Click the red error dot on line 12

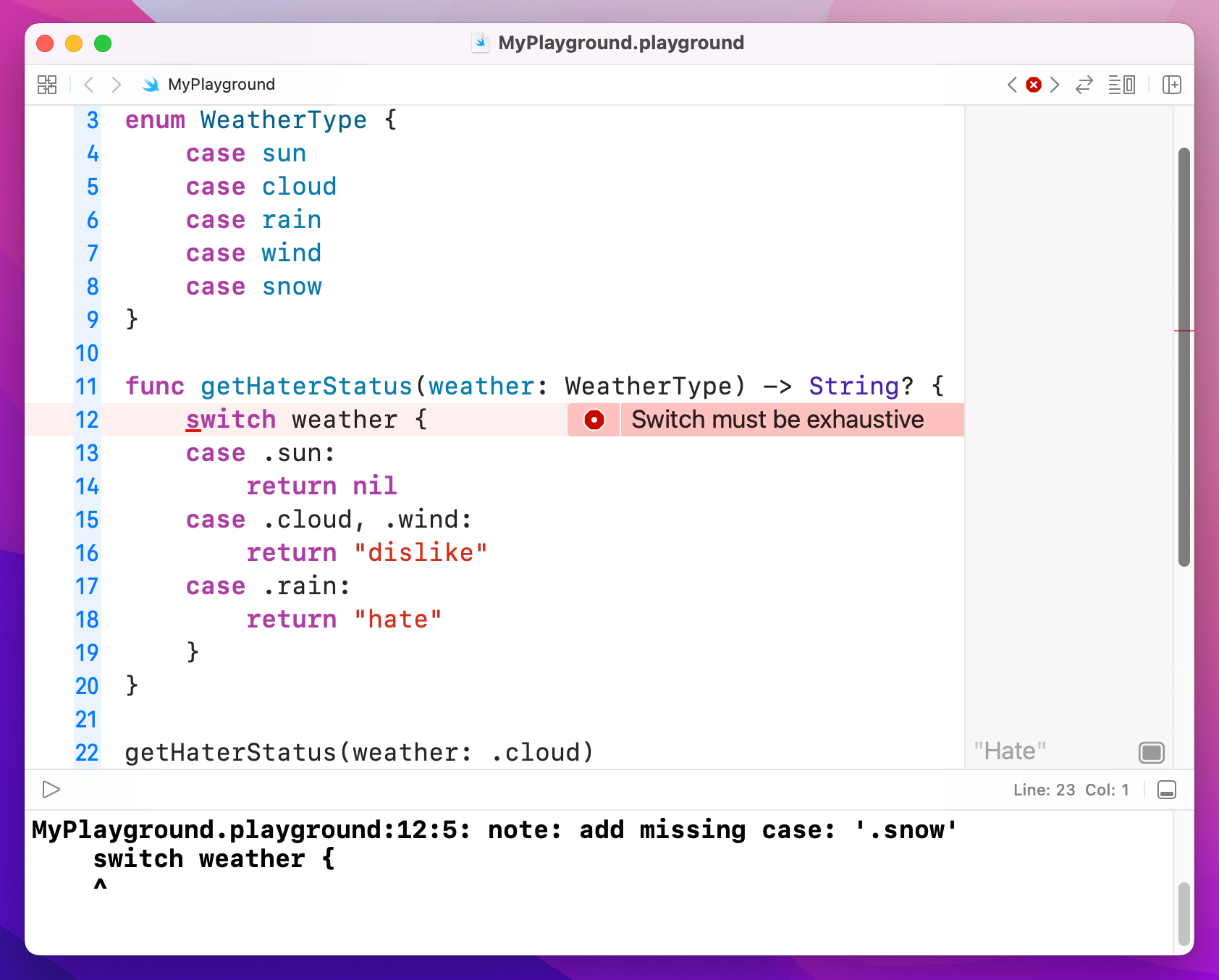(593, 419)
